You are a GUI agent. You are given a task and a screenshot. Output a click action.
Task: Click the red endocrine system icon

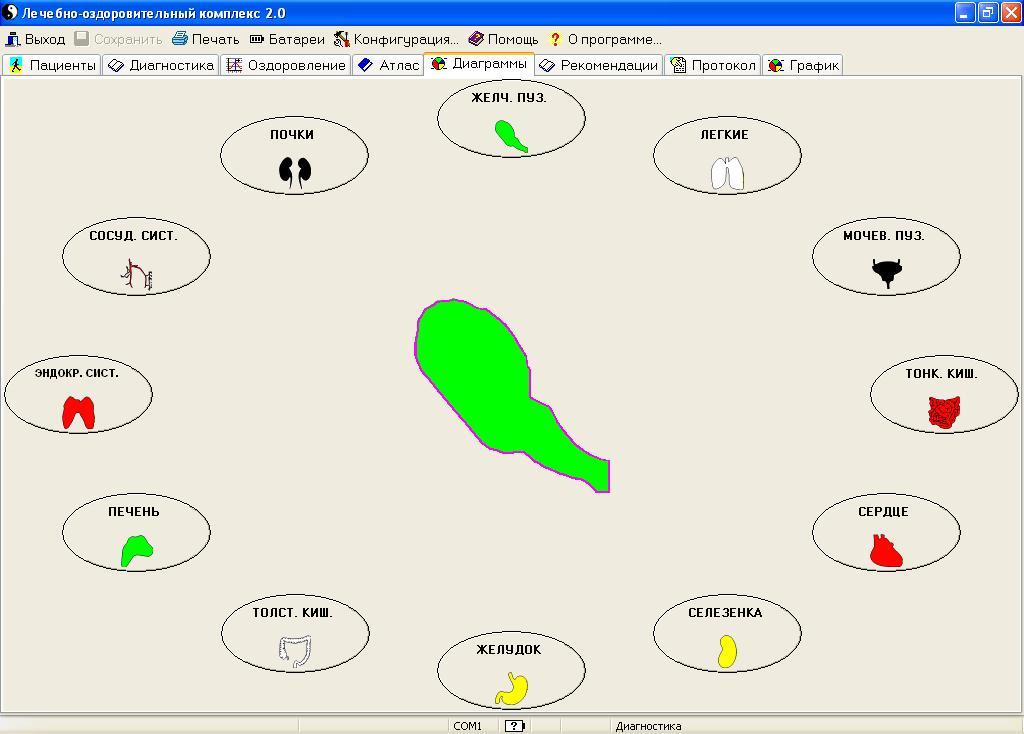click(x=78, y=412)
